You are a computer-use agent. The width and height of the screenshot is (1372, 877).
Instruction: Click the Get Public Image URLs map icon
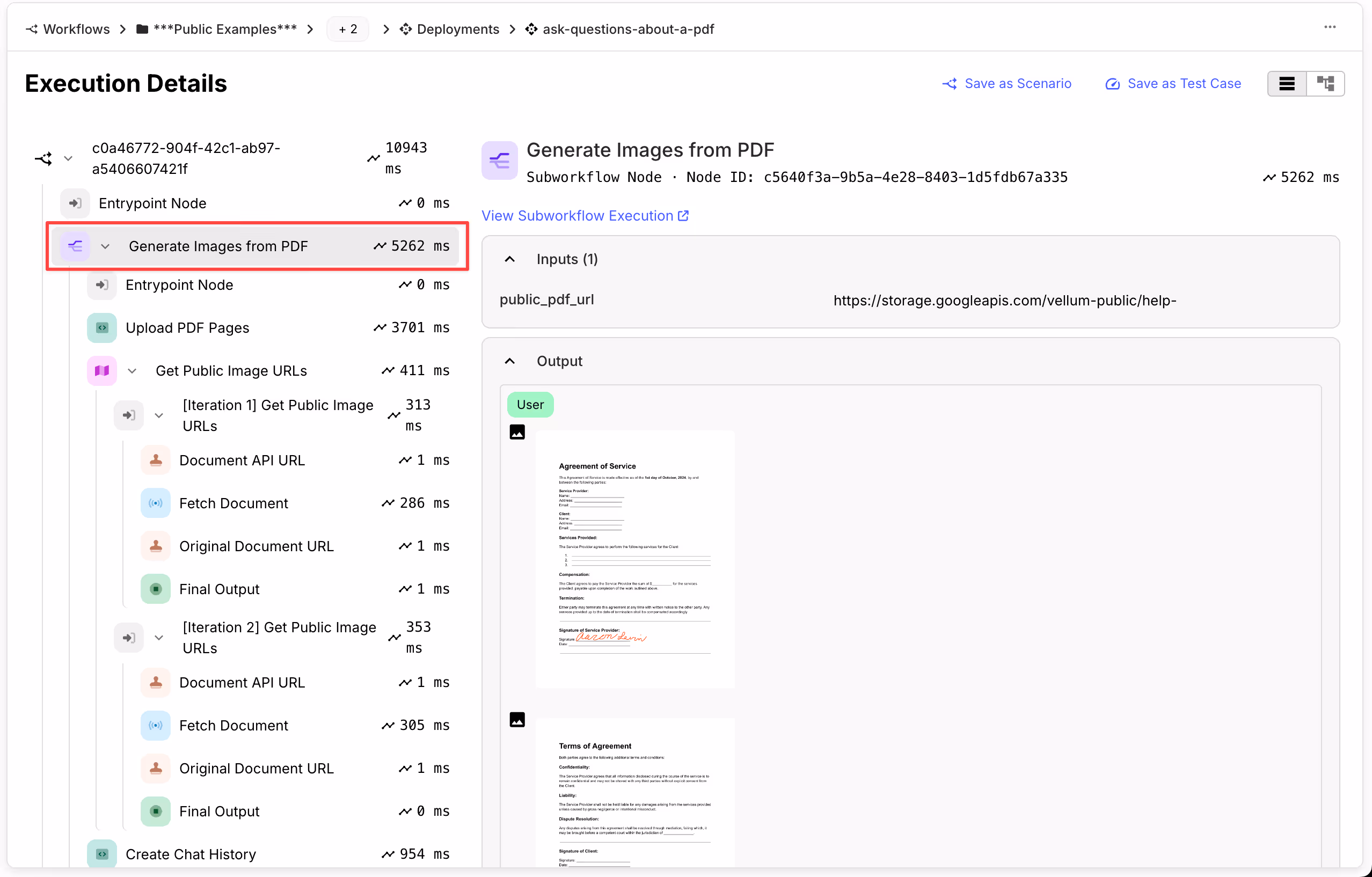click(102, 370)
